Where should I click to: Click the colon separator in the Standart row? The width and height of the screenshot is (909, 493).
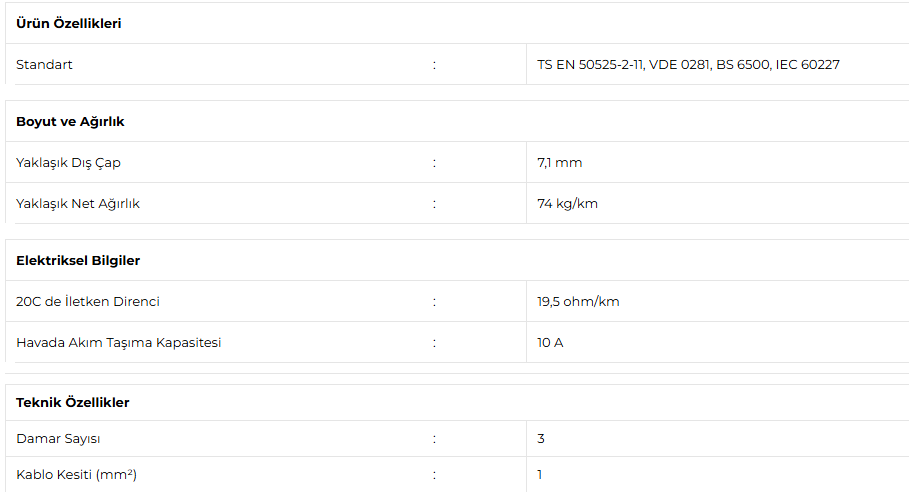tap(434, 65)
